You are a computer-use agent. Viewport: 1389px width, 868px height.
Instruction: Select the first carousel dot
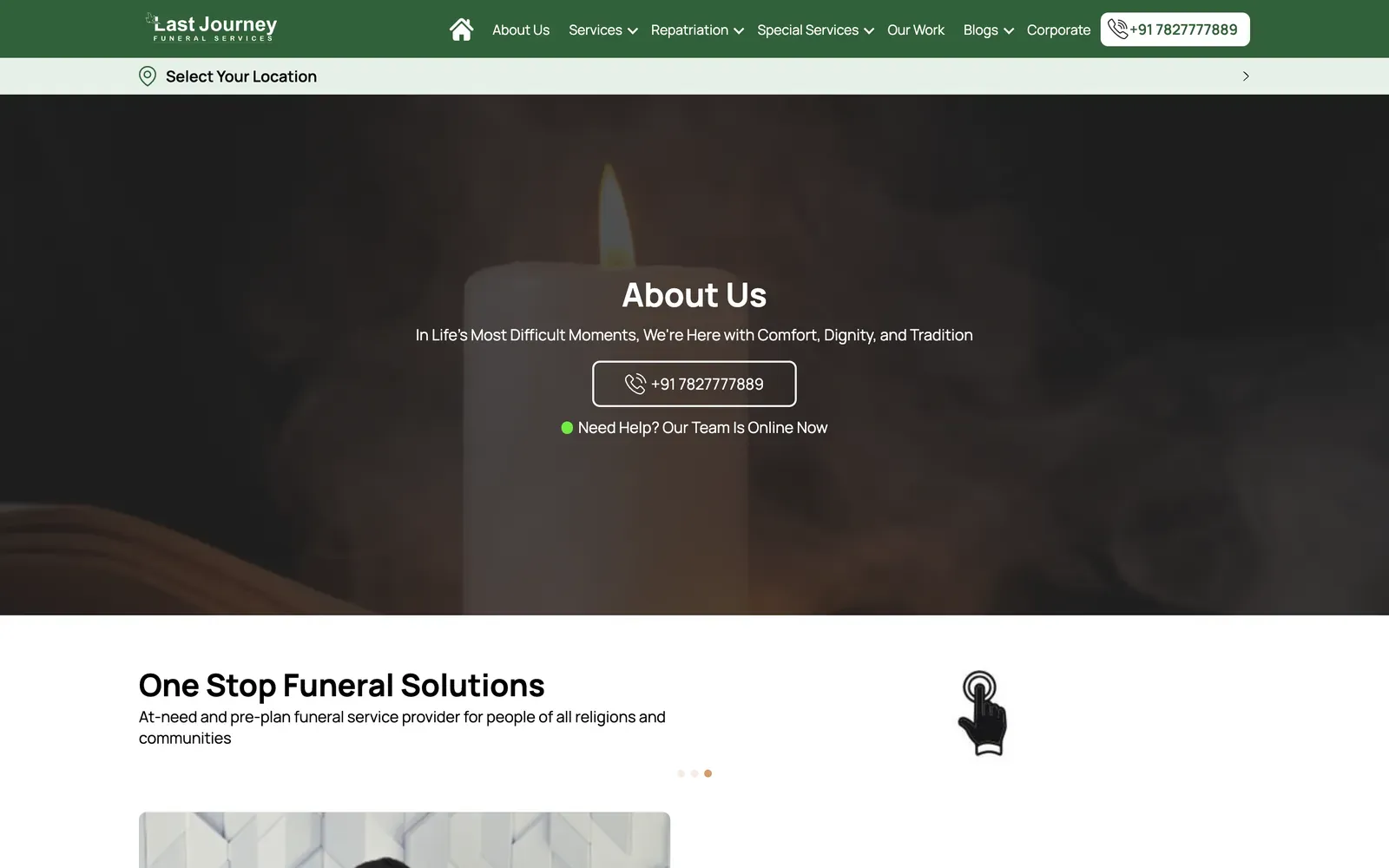point(681,773)
